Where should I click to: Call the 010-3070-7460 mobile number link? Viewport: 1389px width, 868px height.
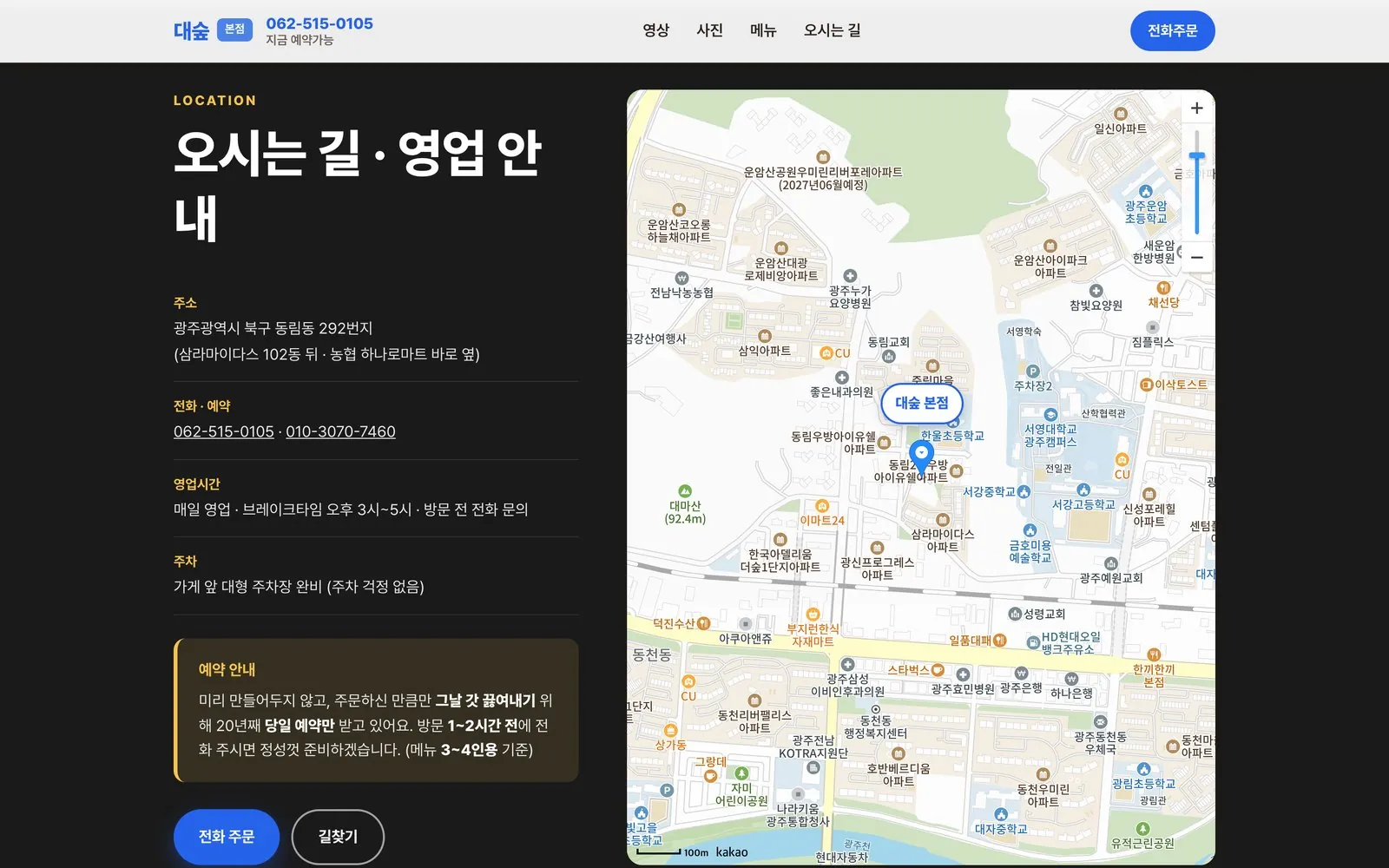pyautogui.click(x=340, y=431)
